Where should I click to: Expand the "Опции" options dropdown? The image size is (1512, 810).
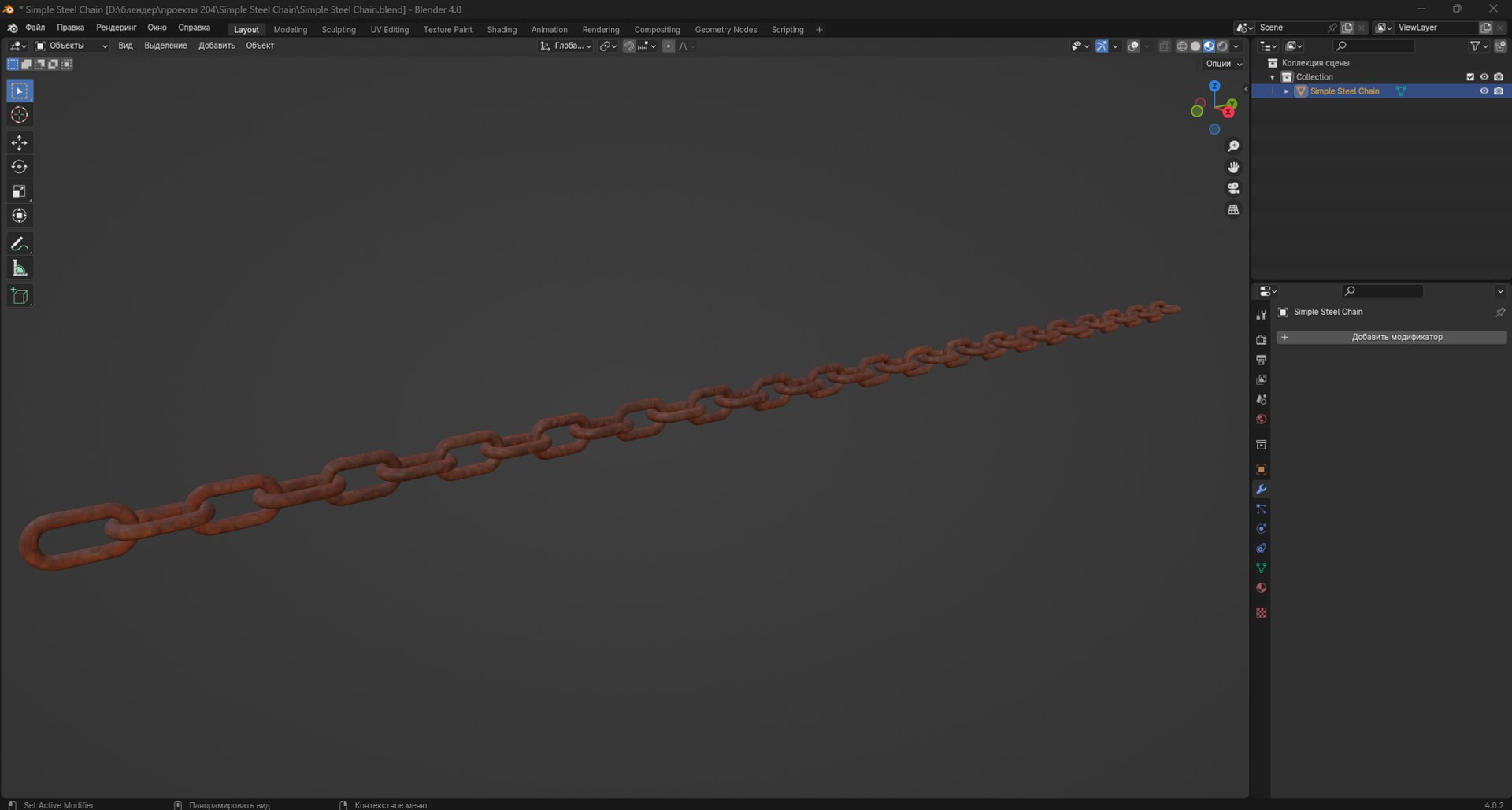(x=1224, y=64)
